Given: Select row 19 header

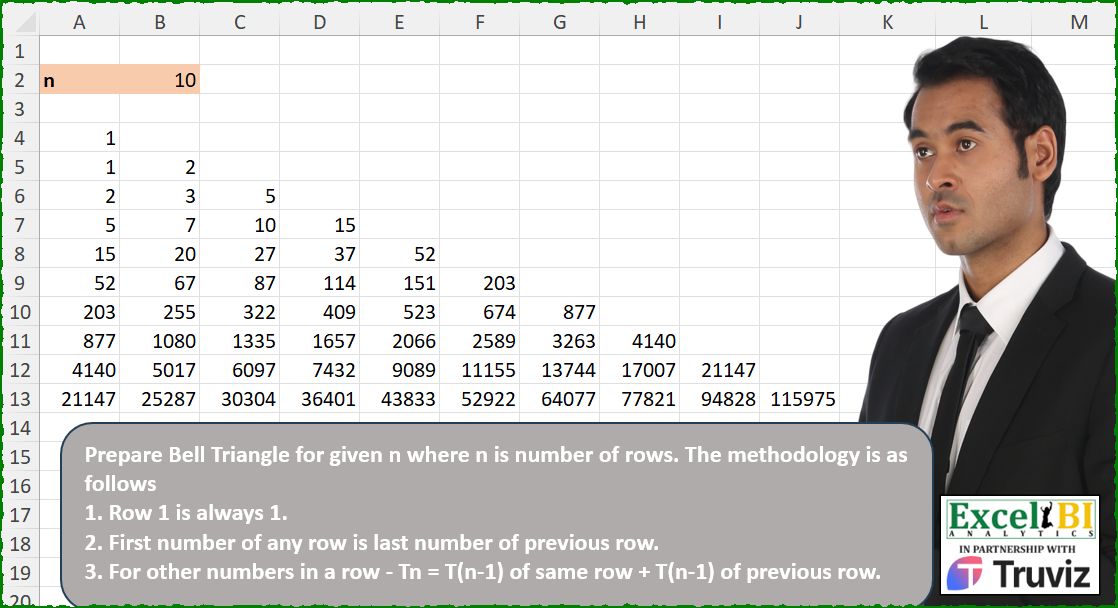Looking at the screenshot, I should tap(20, 572).
